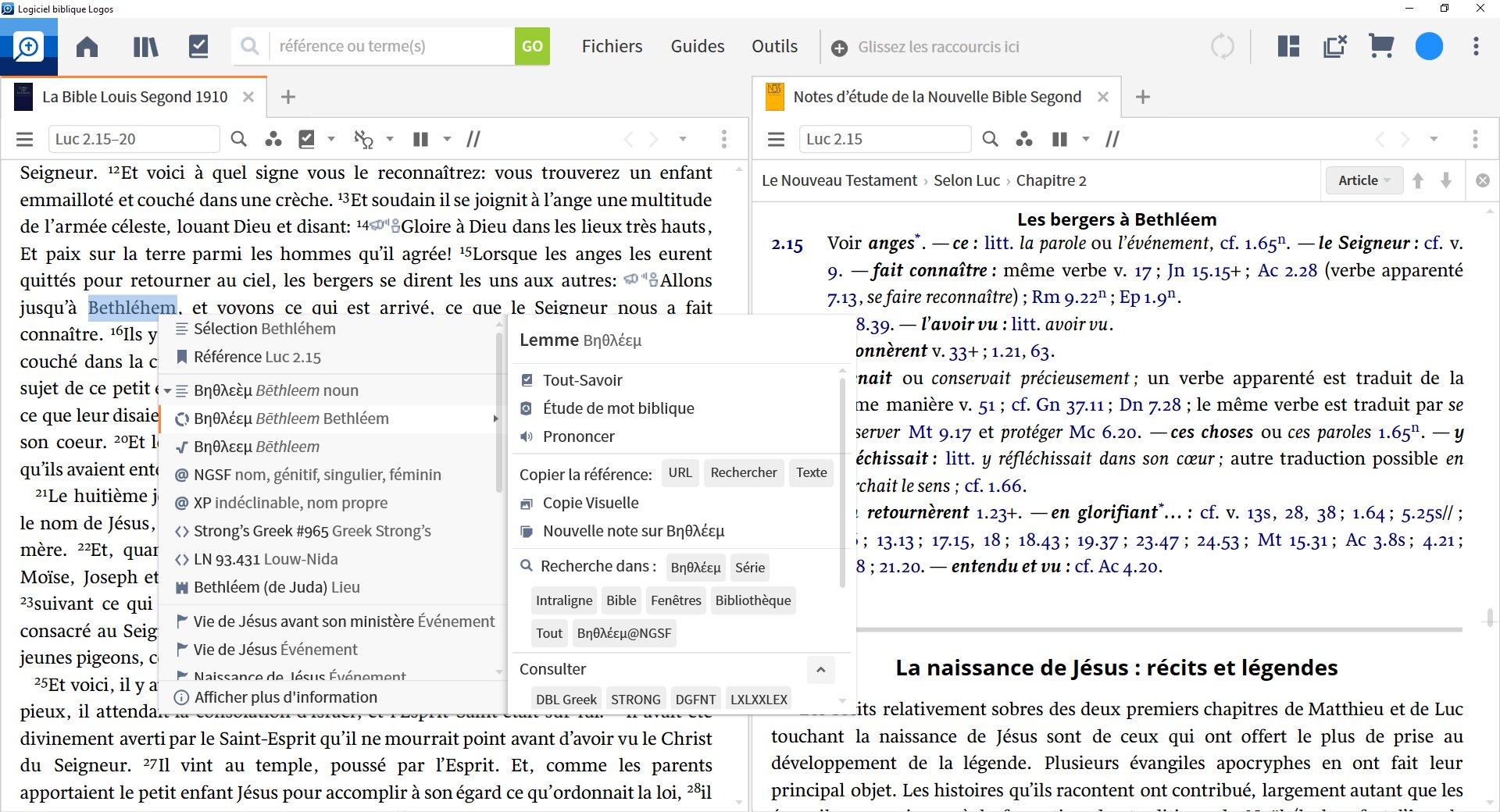Click the Logos search app icon
1500x812 pixels.
(x=29, y=47)
